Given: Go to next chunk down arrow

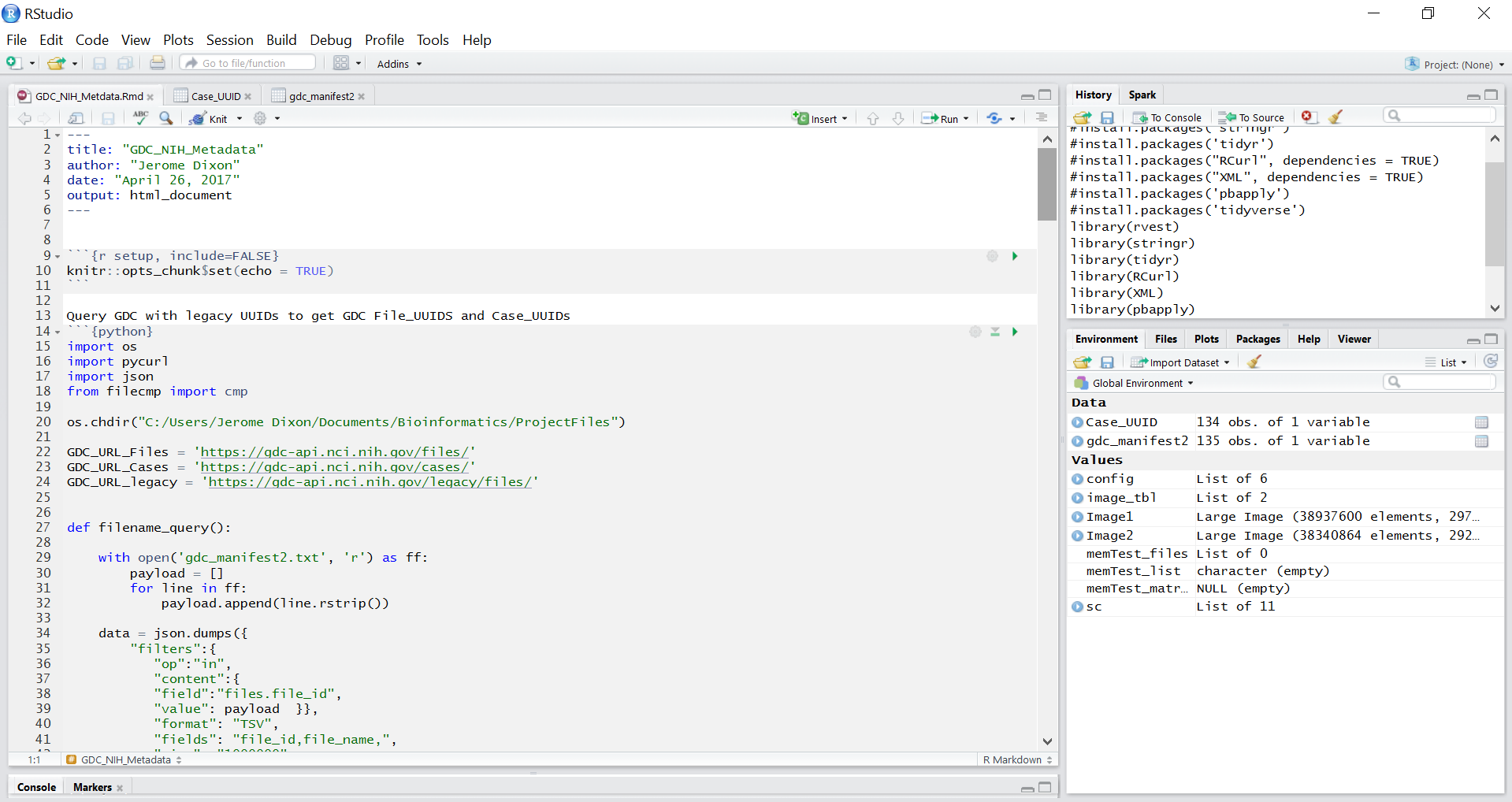Looking at the screenshot, I should tap(898, 118).
